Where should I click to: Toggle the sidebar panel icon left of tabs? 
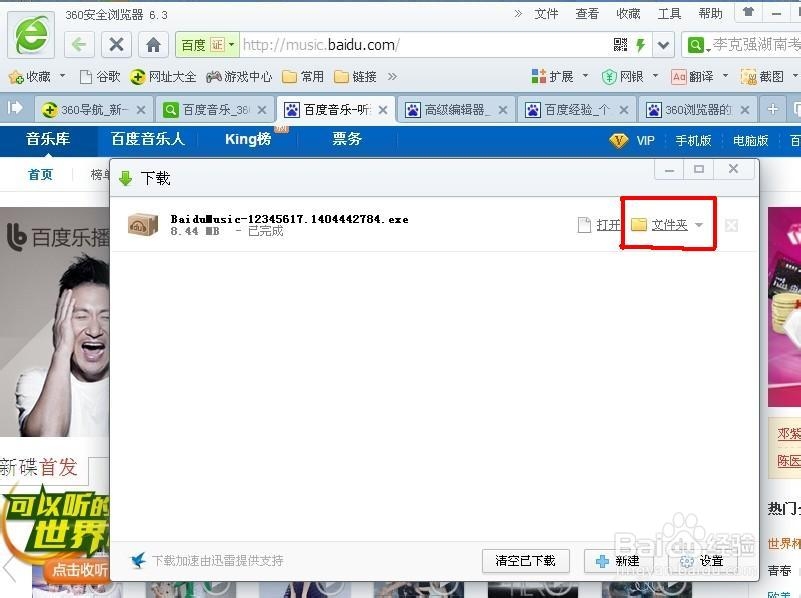click(x=15, y=108)
